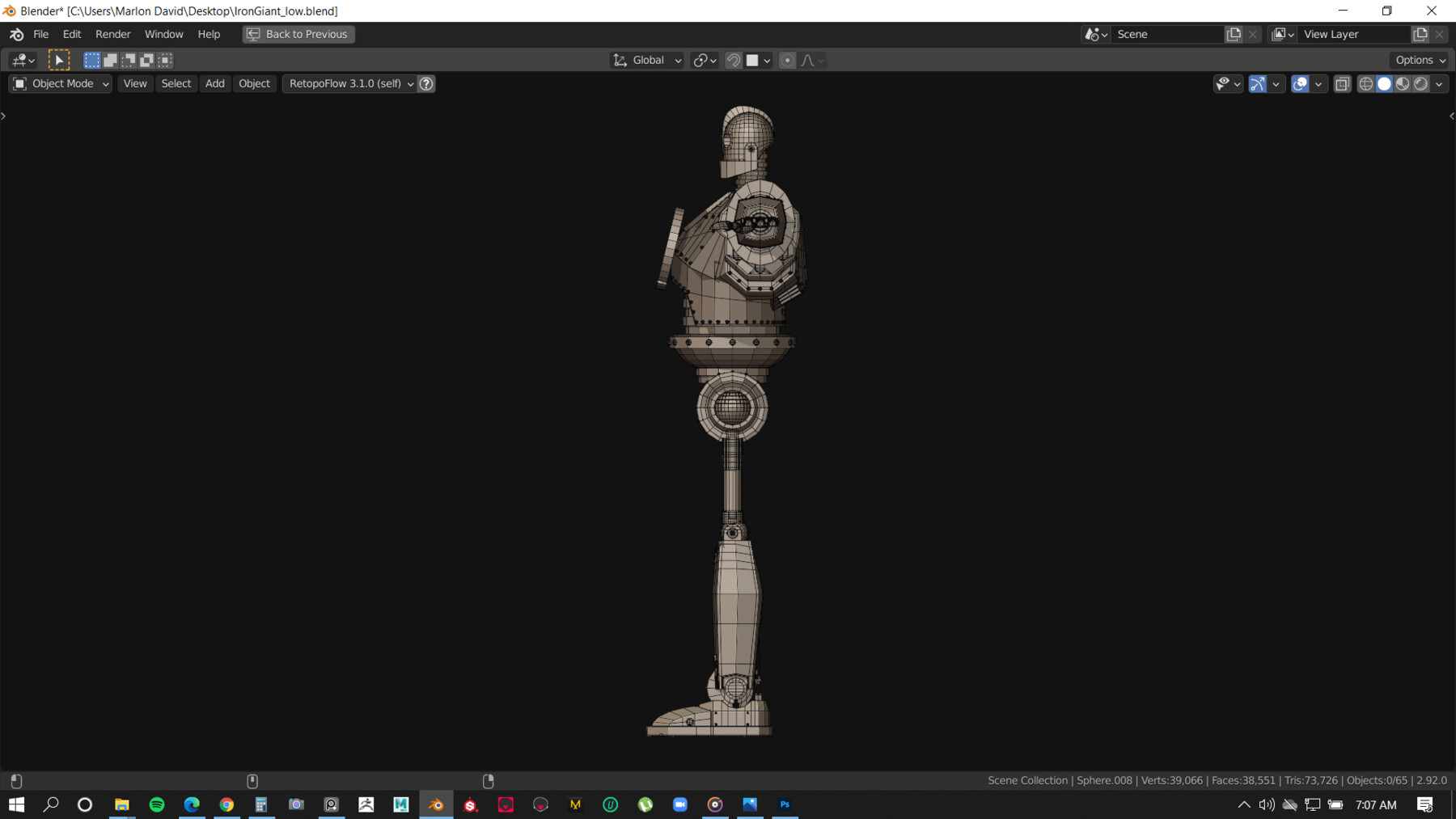Launch Photoshop from the taskbar
Screen dimensions: 1456x819
coord(784,804)
